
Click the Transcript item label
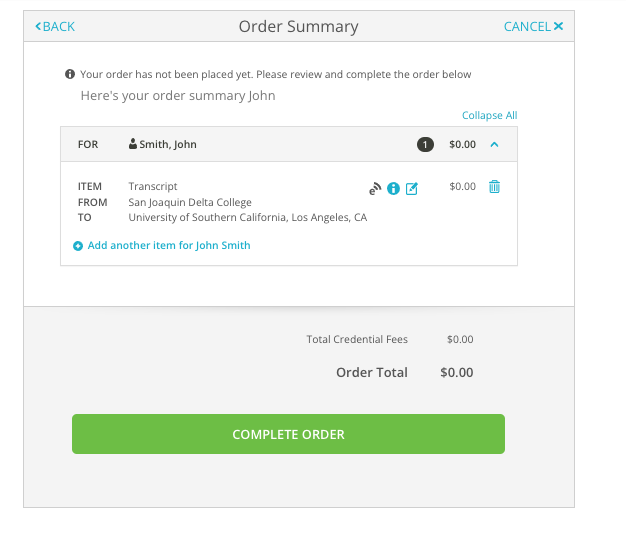coord(153,186)
